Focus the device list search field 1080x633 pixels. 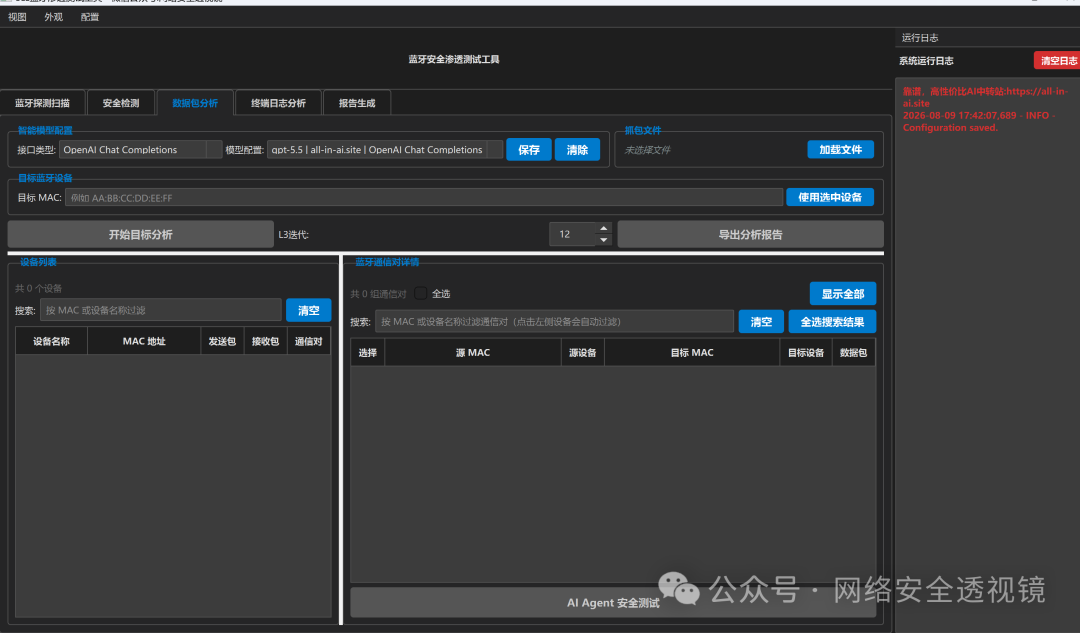pos(160,310)
